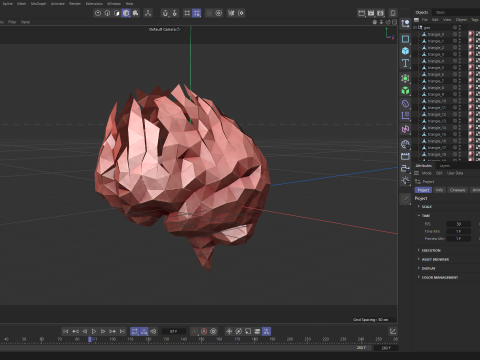Image resolution: width=480 pixels, height=360 pixels.
Task: Click the hierarchy axis tool icon in toolbar
Action: click(148, 13)
